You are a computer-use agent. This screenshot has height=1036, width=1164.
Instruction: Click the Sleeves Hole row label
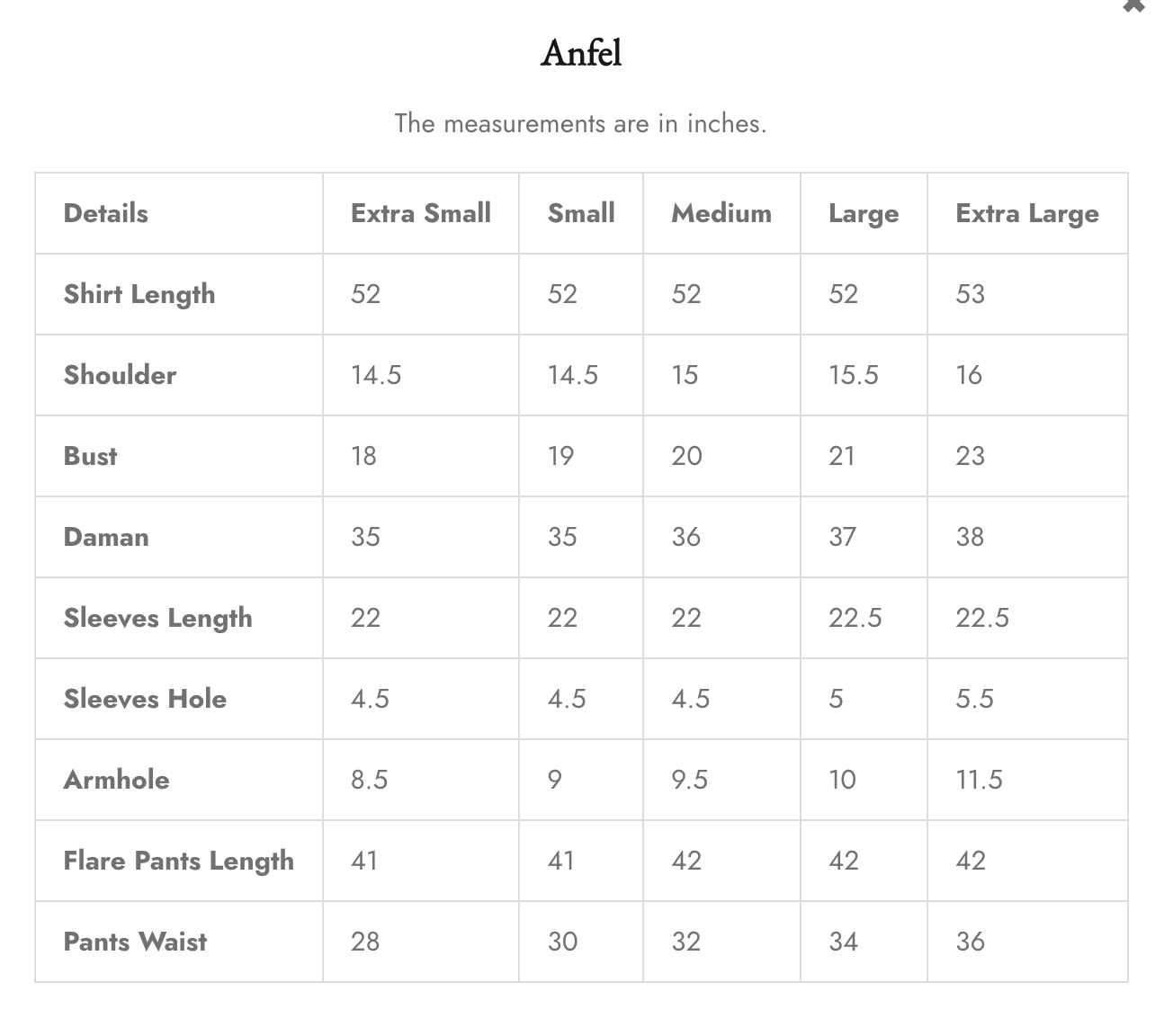145,699
